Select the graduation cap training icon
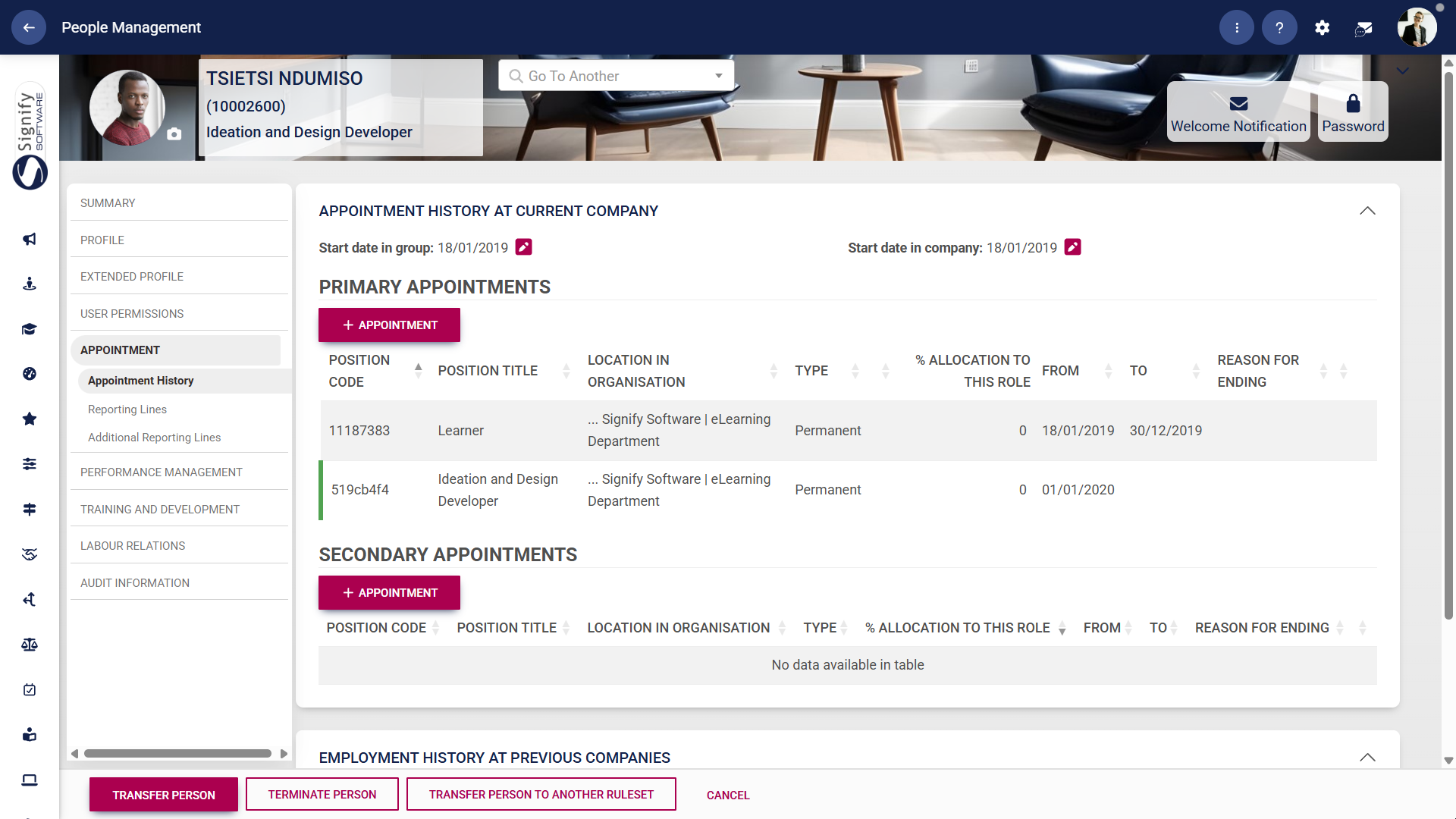 (x=29, y=329)
